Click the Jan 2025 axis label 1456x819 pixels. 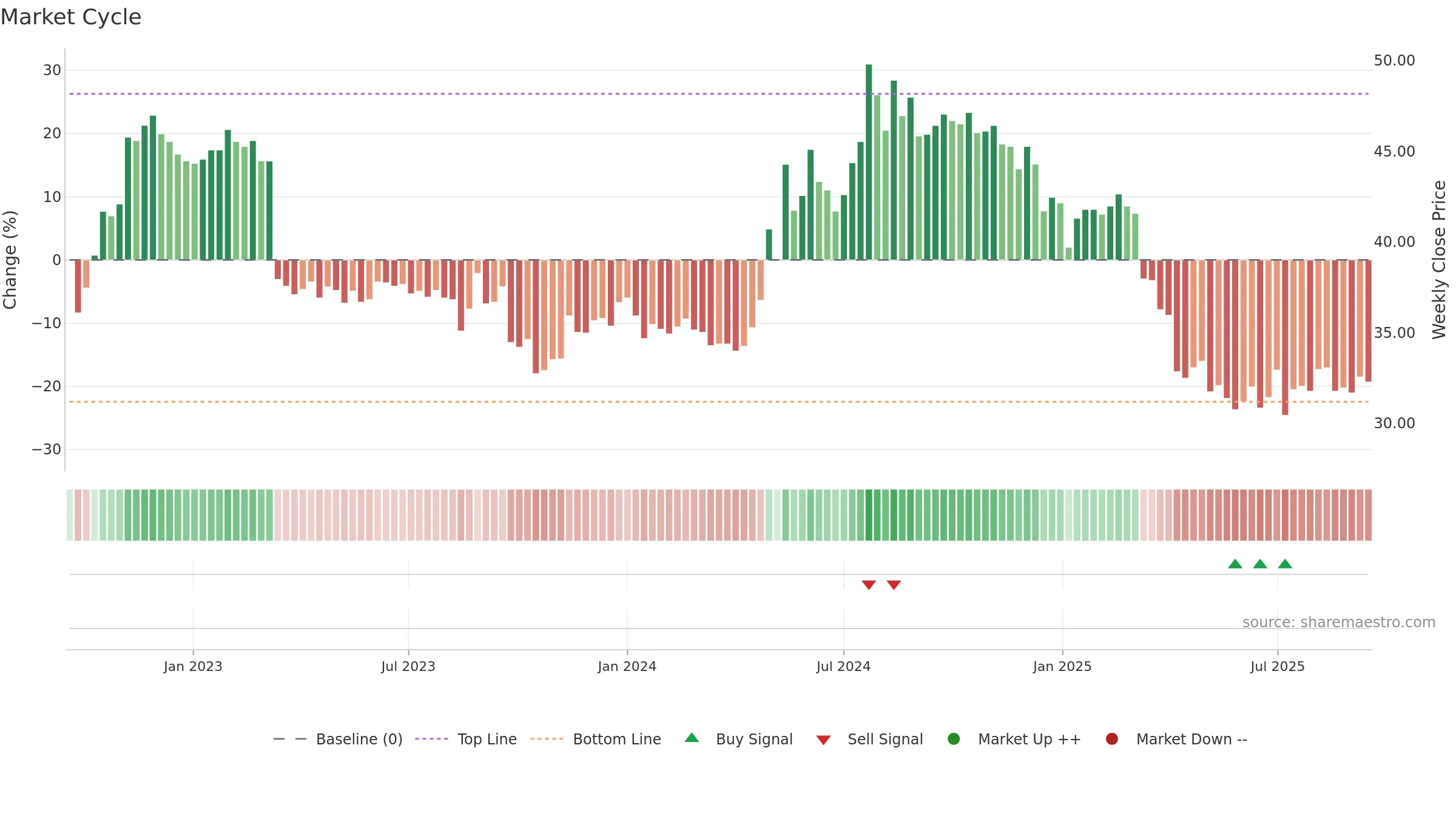click(1062, 666)
